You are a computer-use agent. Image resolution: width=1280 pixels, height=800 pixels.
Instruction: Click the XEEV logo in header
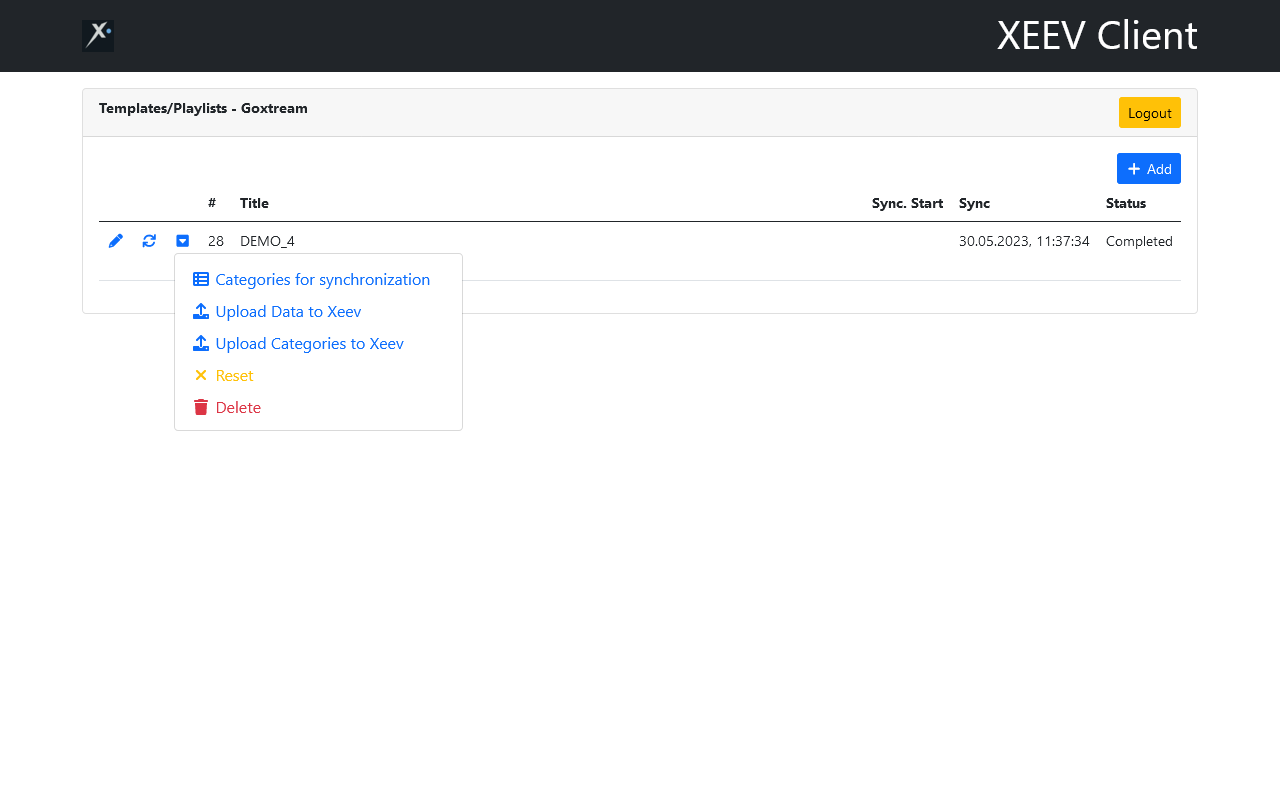click(98, 36)
